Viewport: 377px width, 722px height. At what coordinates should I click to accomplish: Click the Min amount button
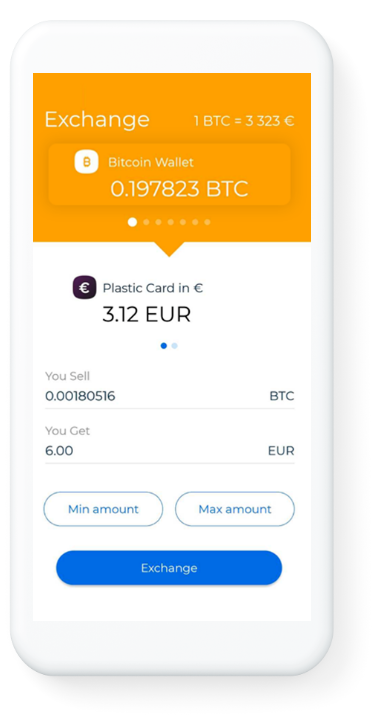coord(103,509)
